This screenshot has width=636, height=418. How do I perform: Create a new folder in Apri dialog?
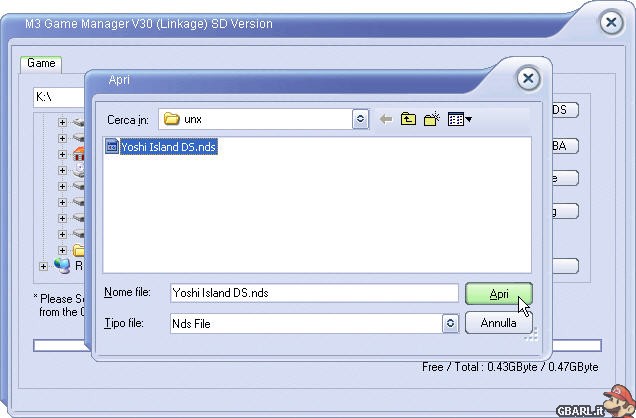pyautogui.click(x=432, y=119)
